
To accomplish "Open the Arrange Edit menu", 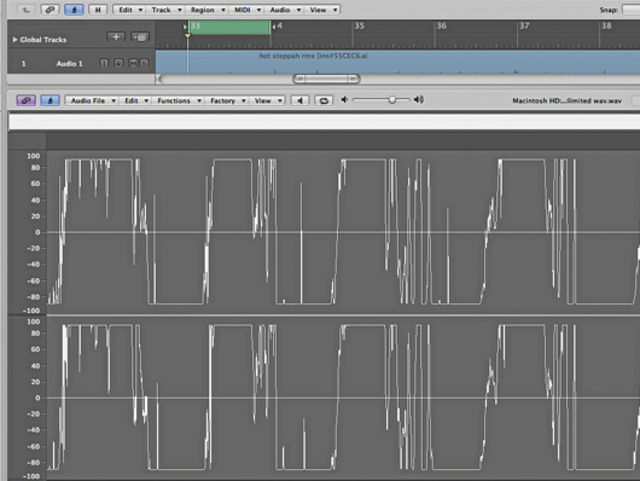I will click(129, 9).
